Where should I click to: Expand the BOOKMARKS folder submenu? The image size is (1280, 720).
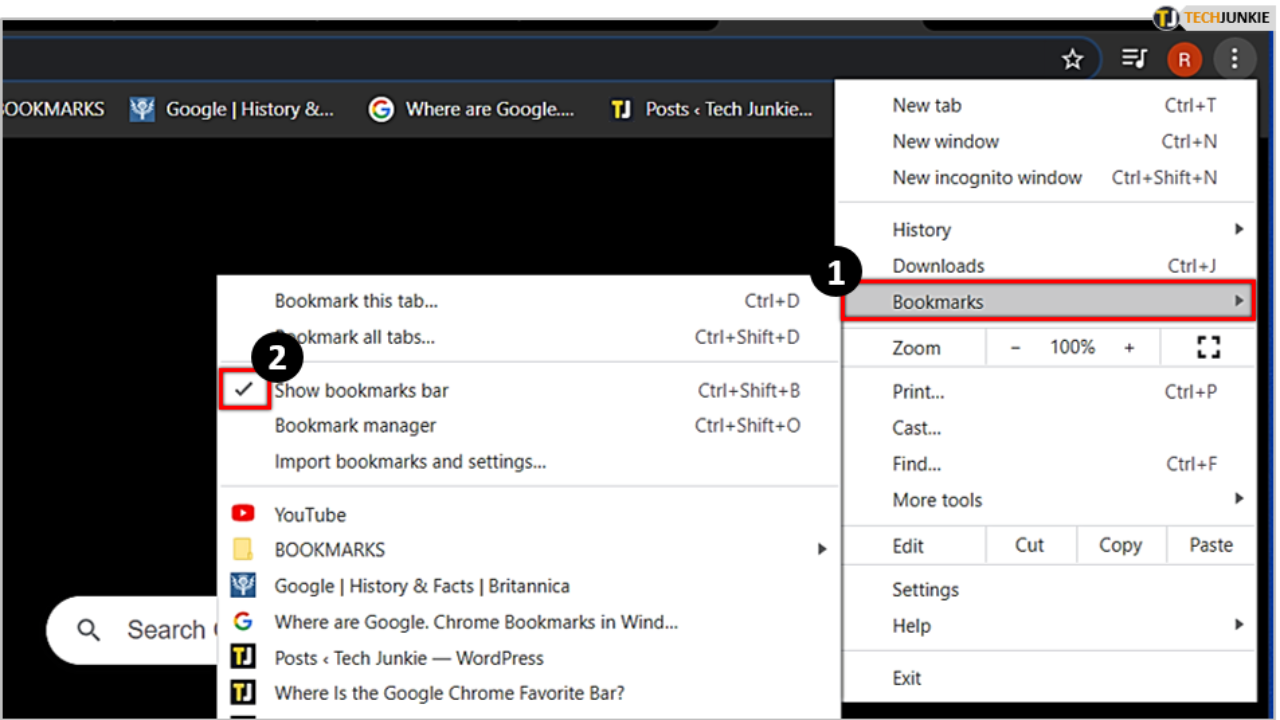tap(822, 549)
